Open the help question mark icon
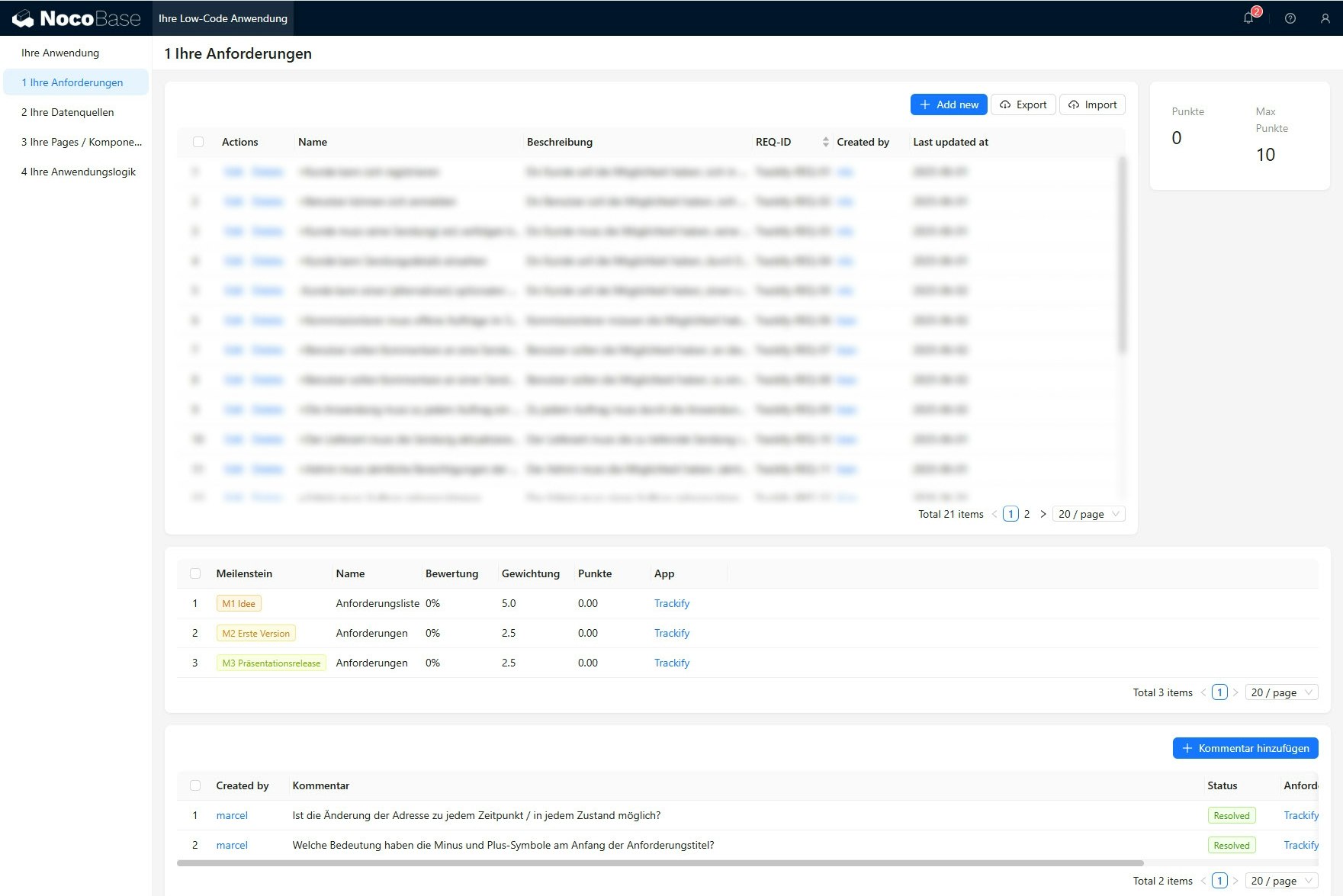The image size is (1343, 896). pyautogui.click(x=1289, y=18)
